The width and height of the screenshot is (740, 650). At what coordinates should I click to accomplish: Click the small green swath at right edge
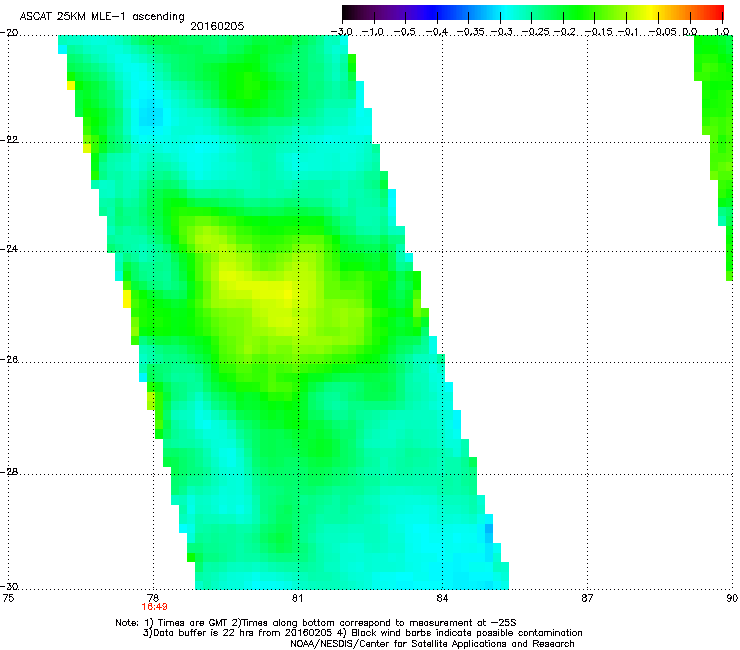pyautogui.click(x=715, y=158)
